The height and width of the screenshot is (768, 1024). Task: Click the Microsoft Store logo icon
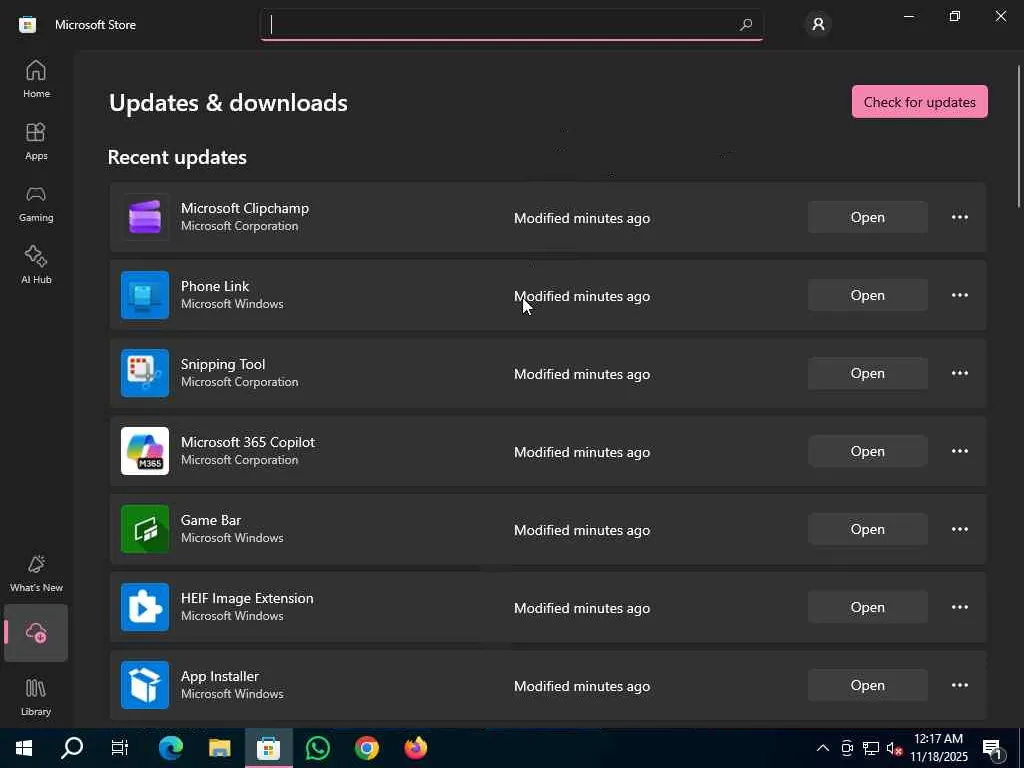pyautogui.click(x=27, y=25)
